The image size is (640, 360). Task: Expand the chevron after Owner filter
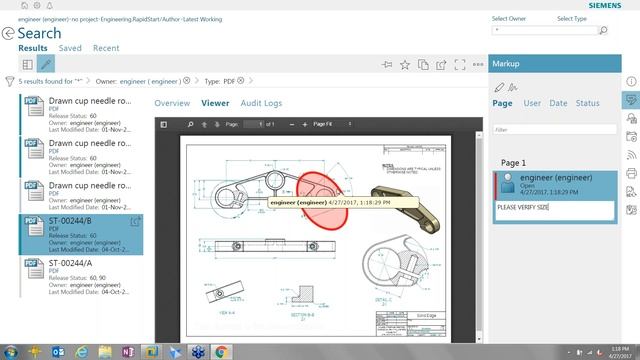(197, 81)
